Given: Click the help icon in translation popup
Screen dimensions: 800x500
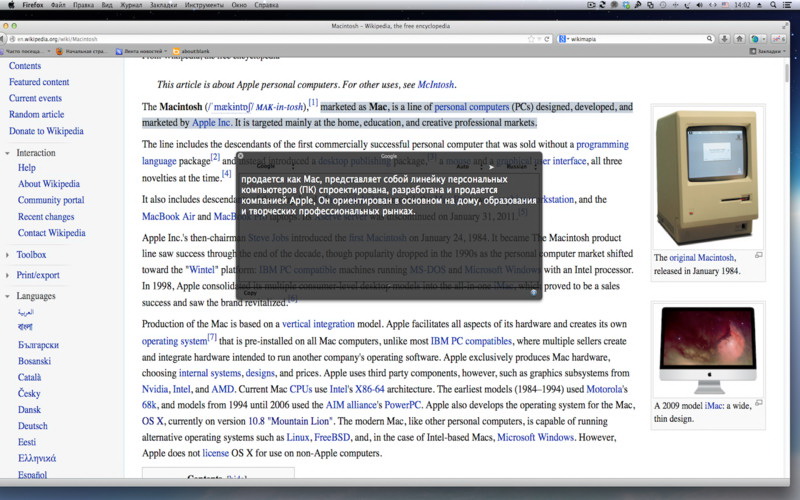Looking at the screenshot, I should coord(534,293).
